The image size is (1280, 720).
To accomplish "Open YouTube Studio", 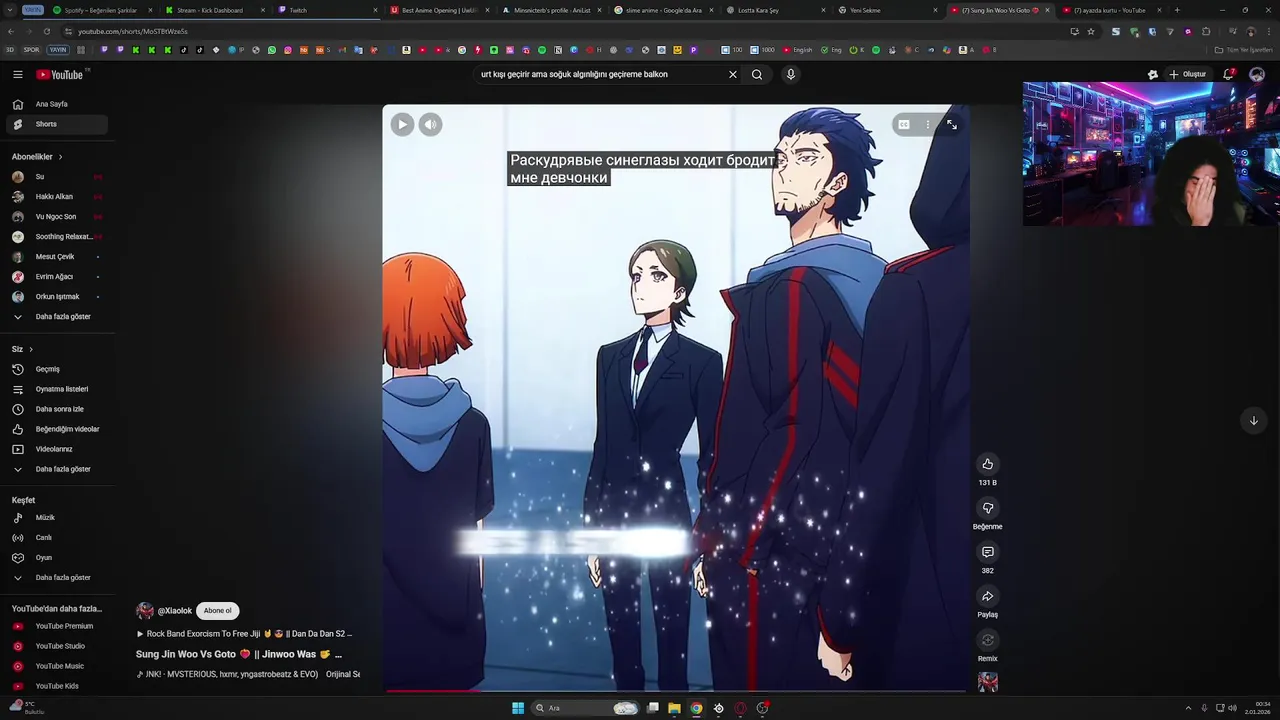I will [x=55, y=646].
